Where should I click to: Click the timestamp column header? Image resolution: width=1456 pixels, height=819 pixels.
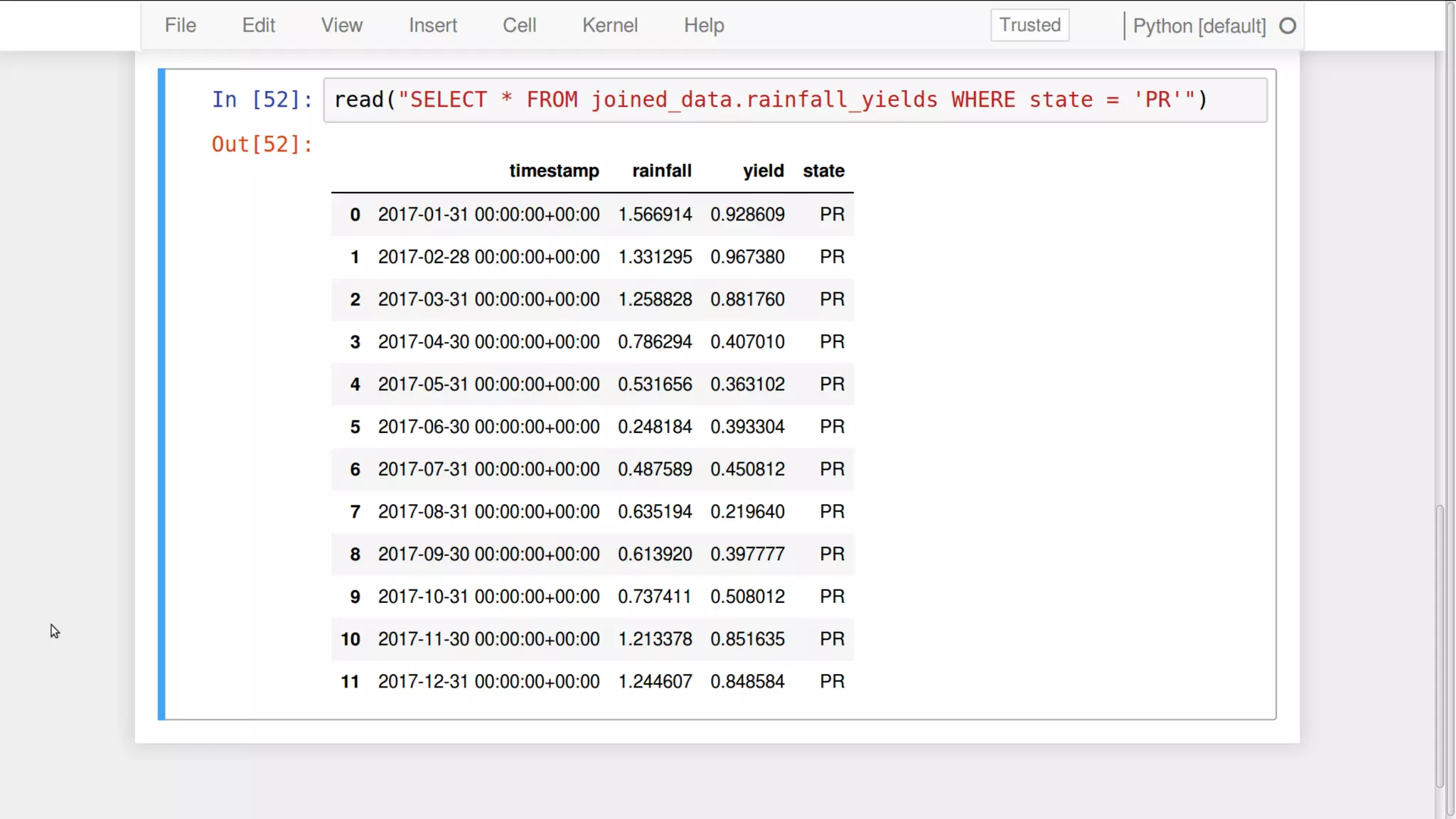(554, 171)
